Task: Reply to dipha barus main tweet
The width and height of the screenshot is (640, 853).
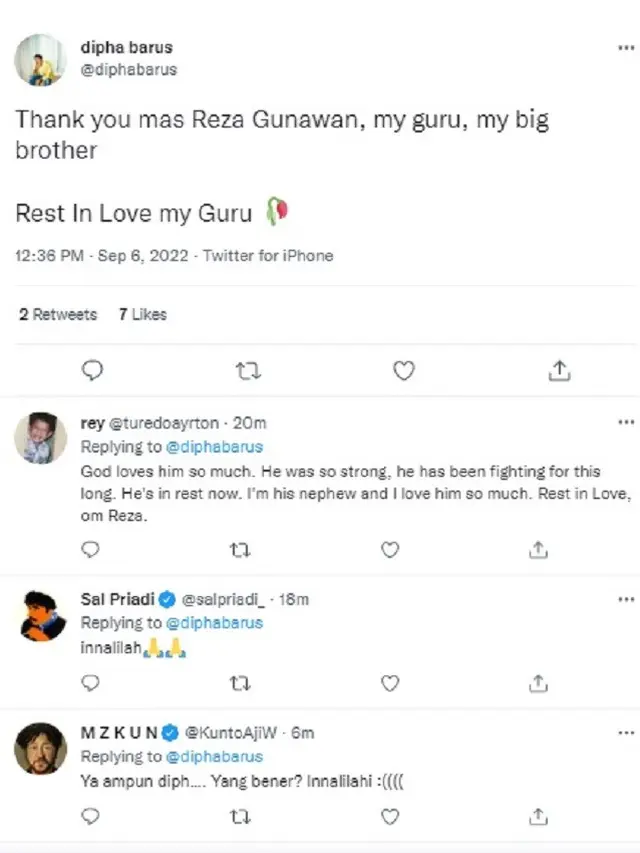Action: tap(92, 371)
